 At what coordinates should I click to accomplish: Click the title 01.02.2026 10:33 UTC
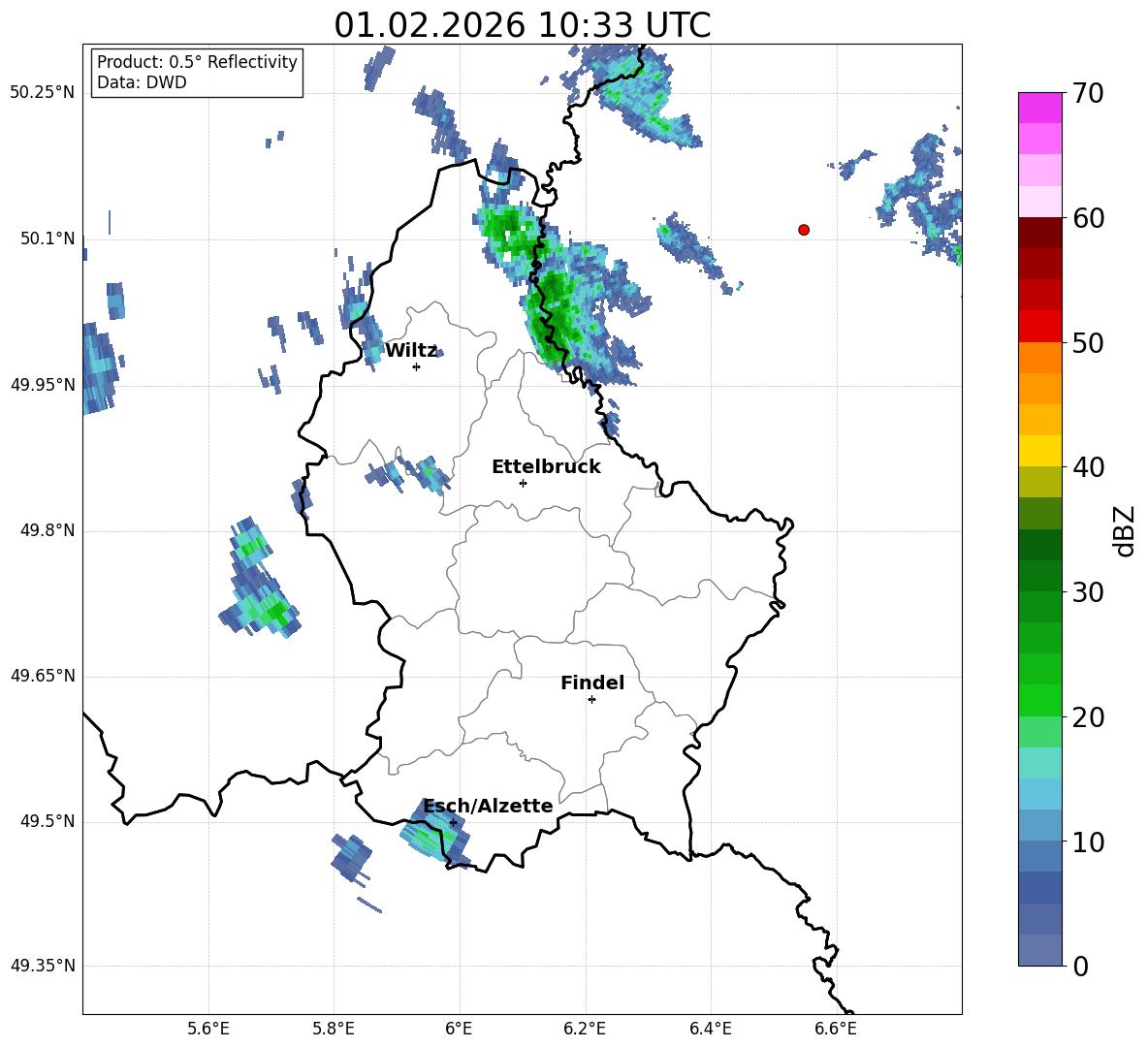click(522, 25)
